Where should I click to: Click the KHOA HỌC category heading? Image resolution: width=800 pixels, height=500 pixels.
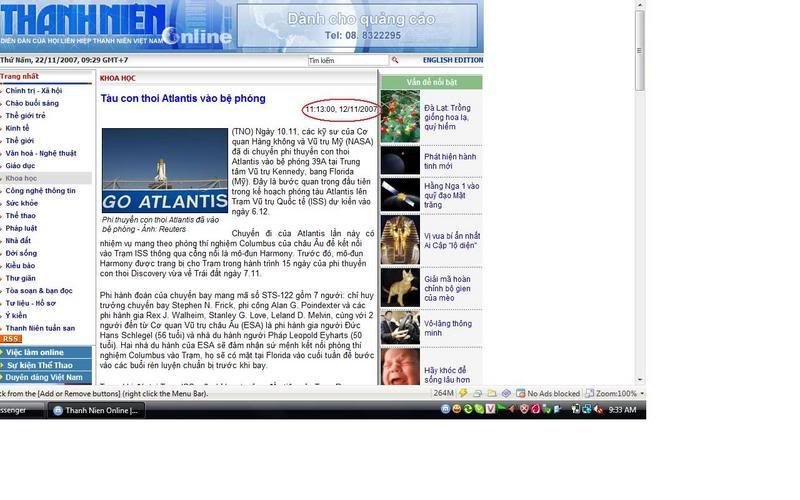click(118, 78)
